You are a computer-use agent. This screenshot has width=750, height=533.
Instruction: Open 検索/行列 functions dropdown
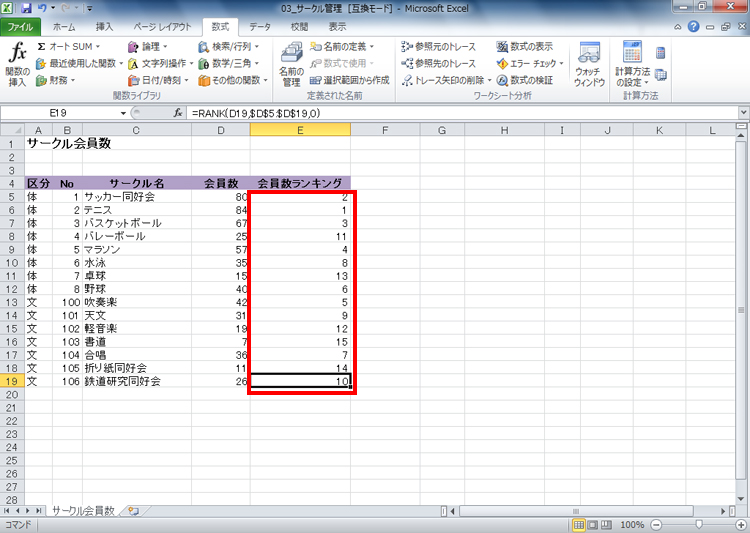tap(229, 47)
